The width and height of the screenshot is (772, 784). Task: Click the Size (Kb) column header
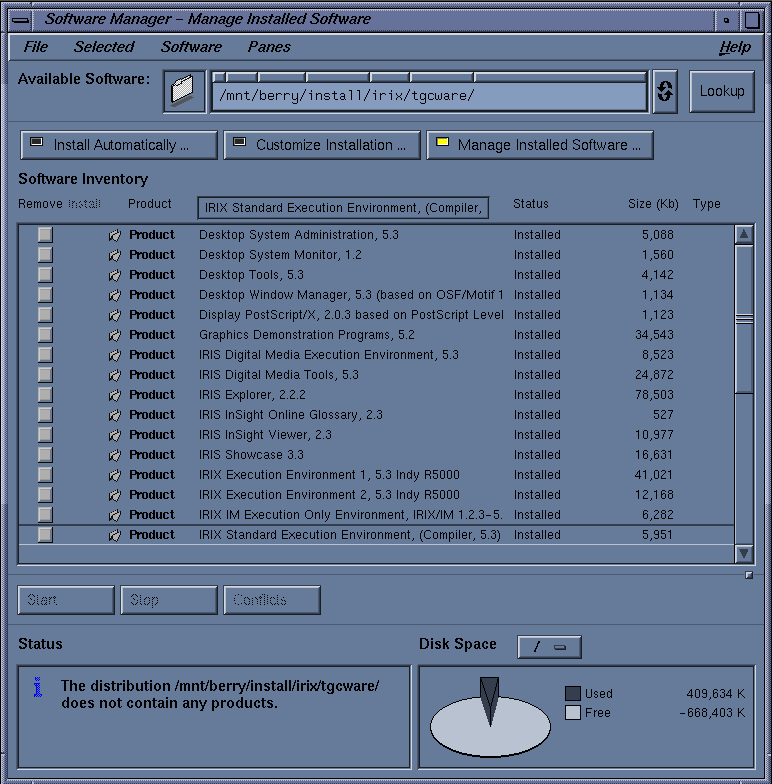point(653,204)
